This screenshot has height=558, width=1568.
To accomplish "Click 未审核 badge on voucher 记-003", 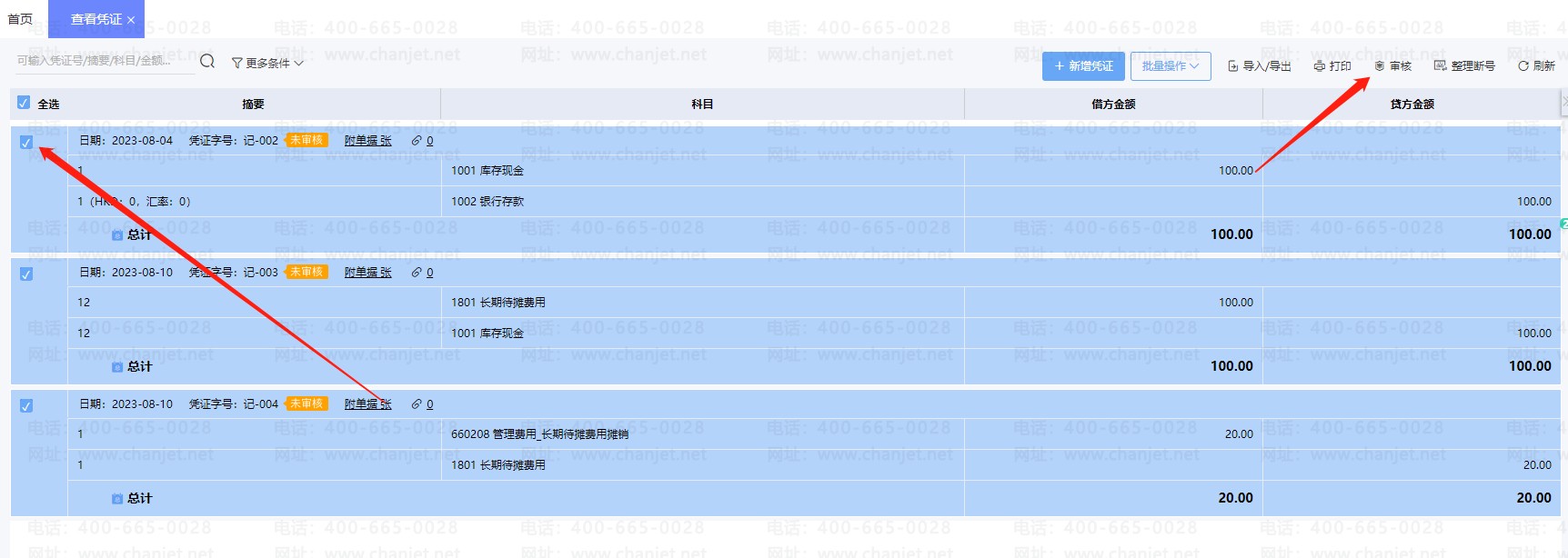I will 307,272.
